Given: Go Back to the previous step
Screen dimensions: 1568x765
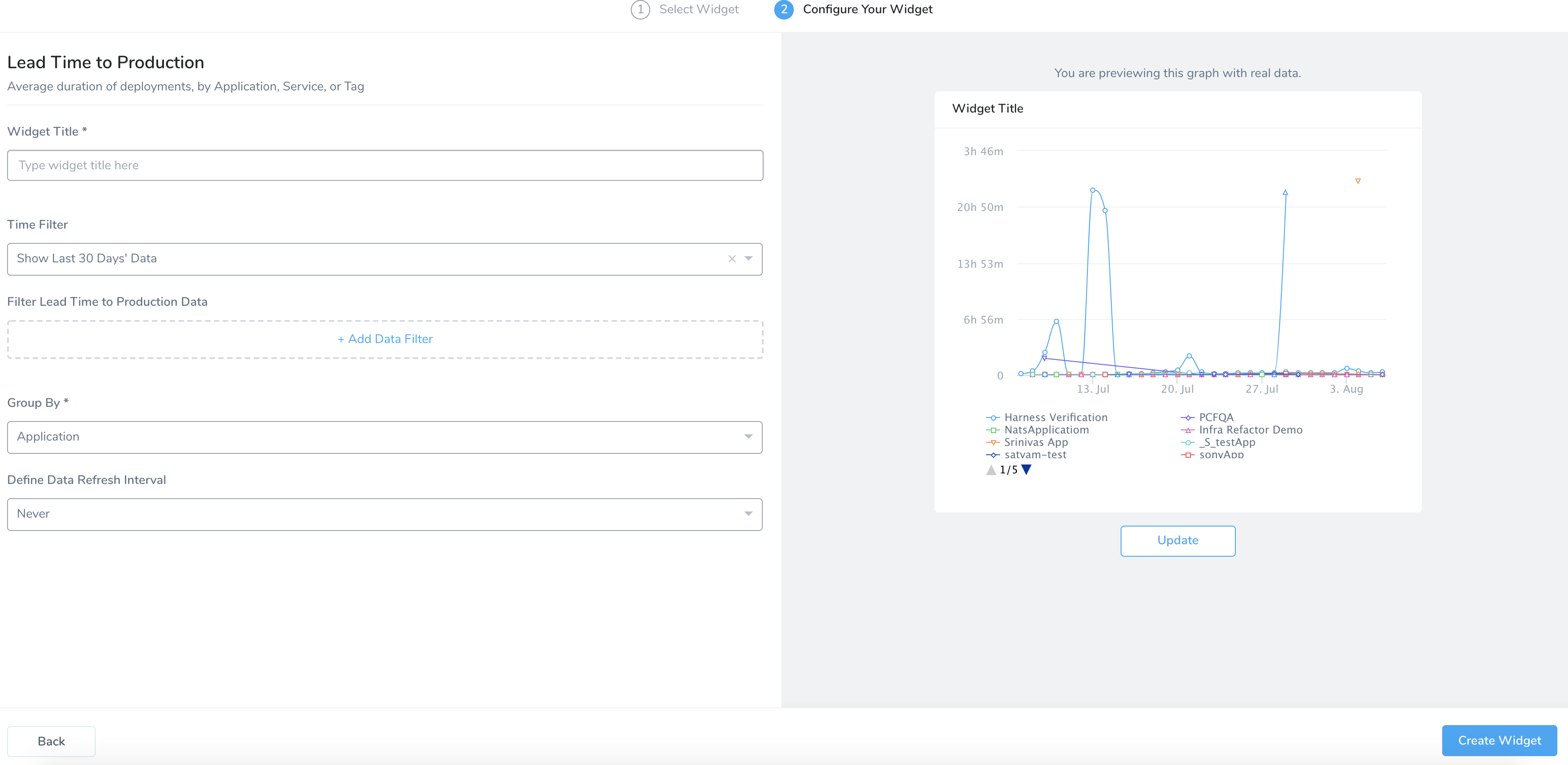Looking at the screenshot, I should coord(51,741).
